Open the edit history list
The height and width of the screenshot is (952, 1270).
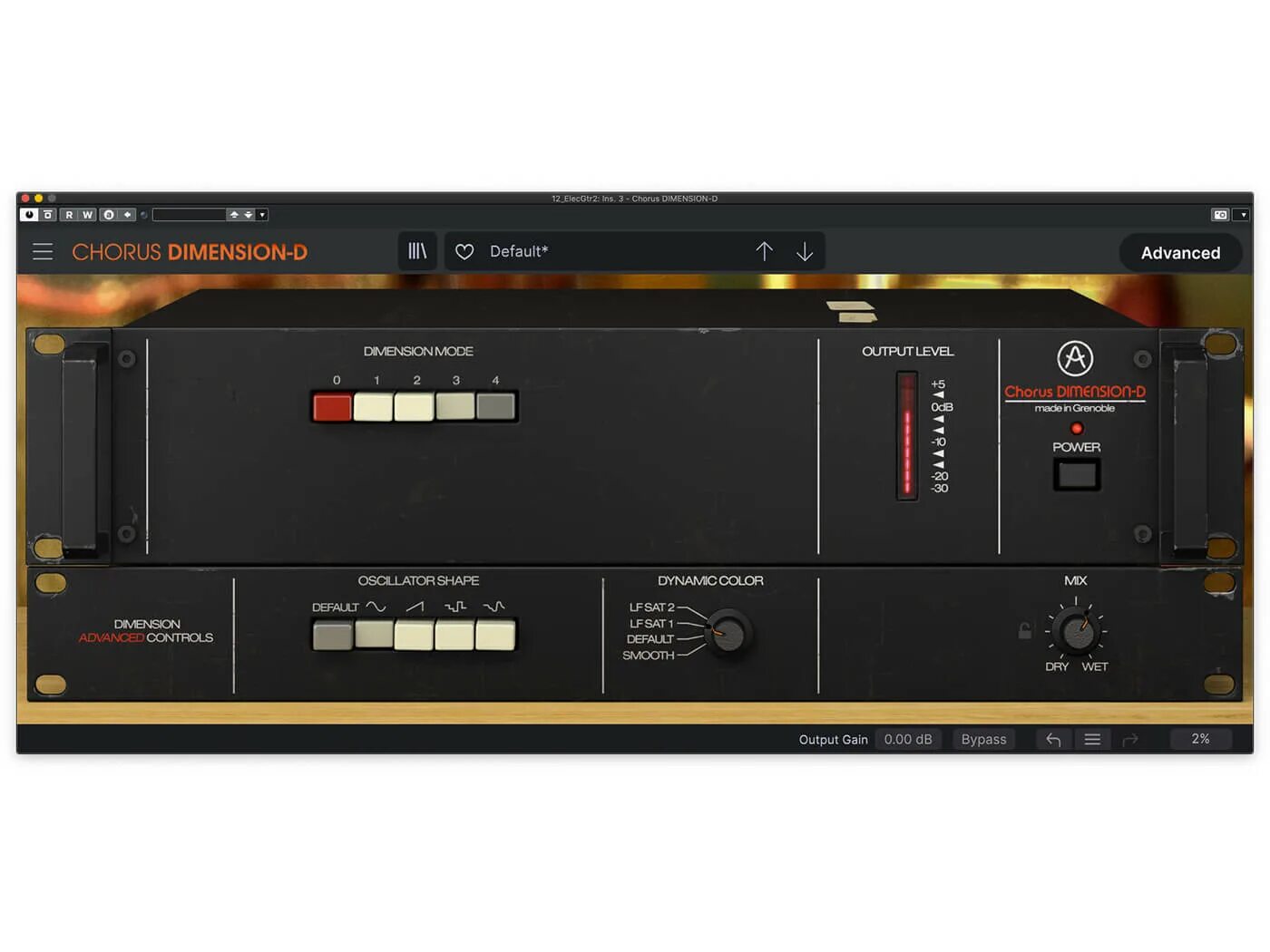(1092, 740)
